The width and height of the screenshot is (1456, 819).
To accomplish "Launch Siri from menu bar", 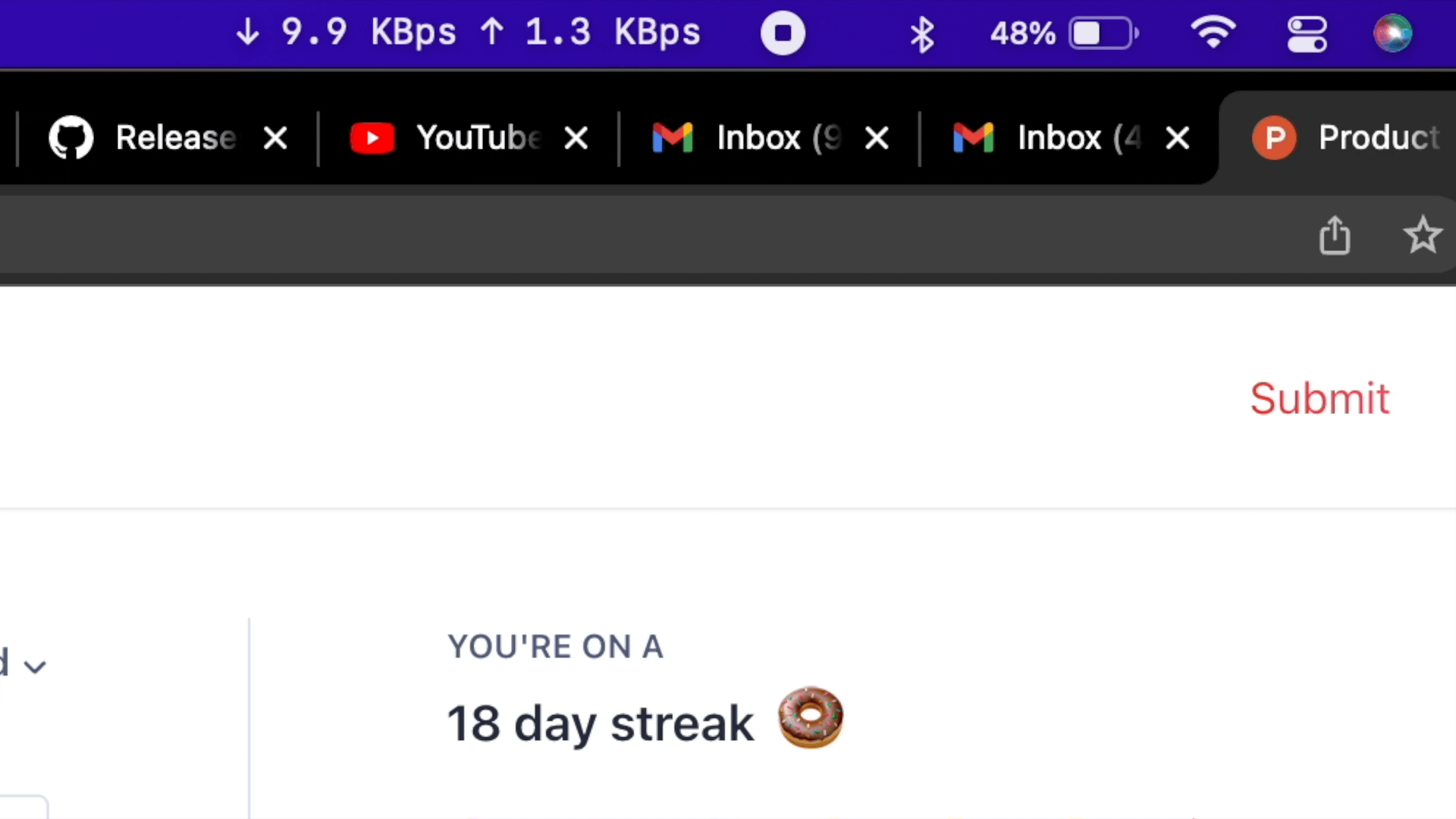I will [1392, 33].
